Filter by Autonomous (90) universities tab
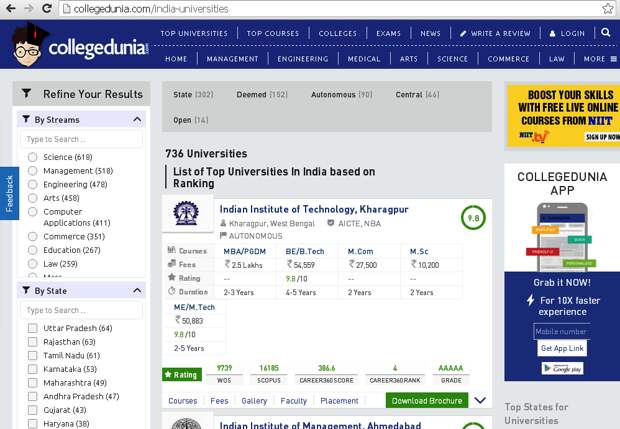The width and height of the screenshot is (620, 429). (x=342, y=94)
